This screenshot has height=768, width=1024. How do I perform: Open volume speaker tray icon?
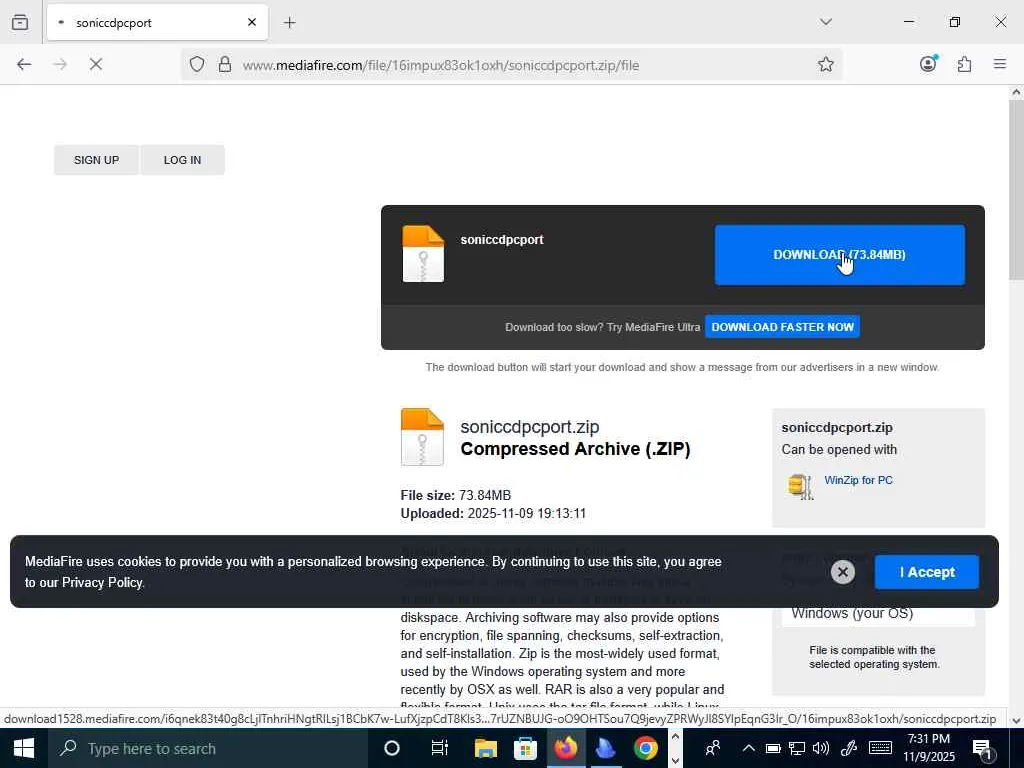point(821,748)
